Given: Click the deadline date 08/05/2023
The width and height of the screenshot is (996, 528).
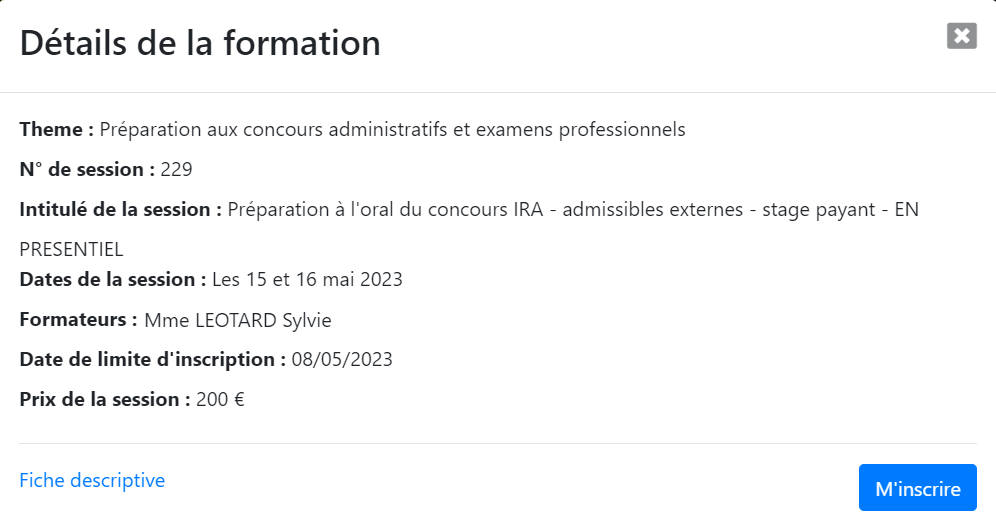Looking at the screenshot, I should coord(342,360).
